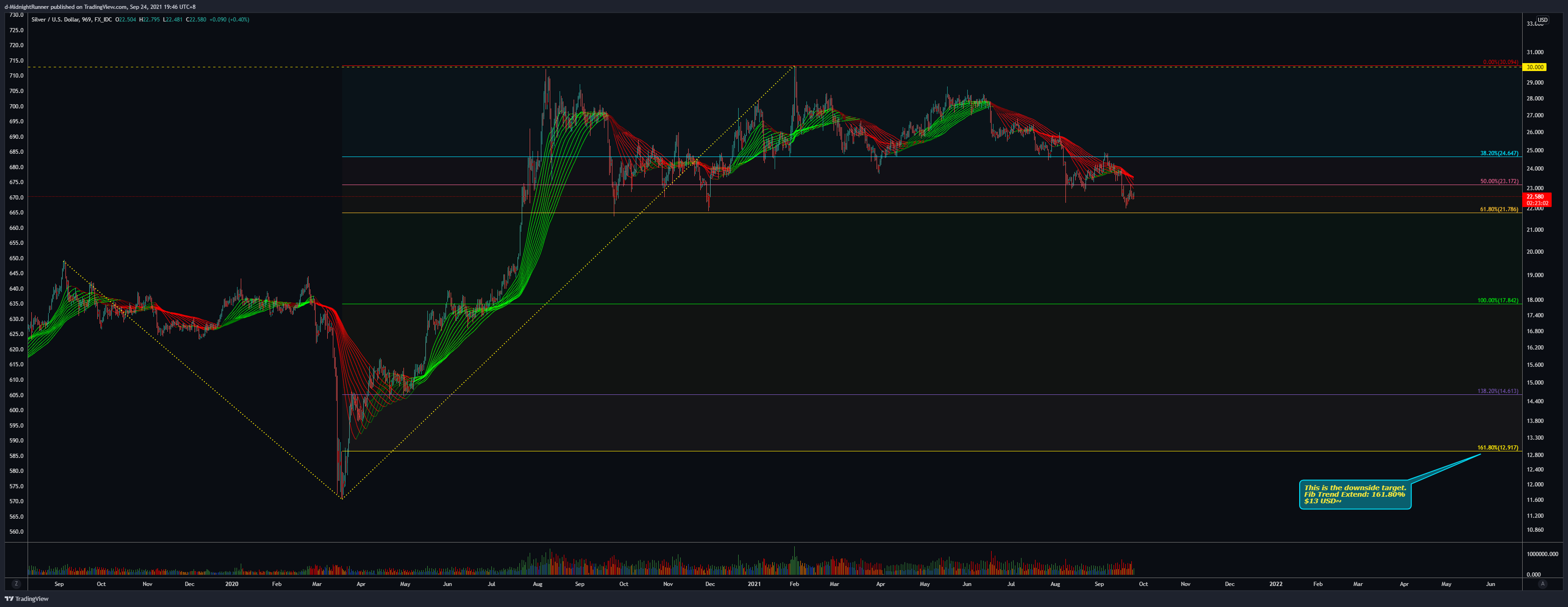Click the 2022 label on time axis
The width and height of the screenshot is (1568, 607).
pyautogui.click(x=1275, y=584)
